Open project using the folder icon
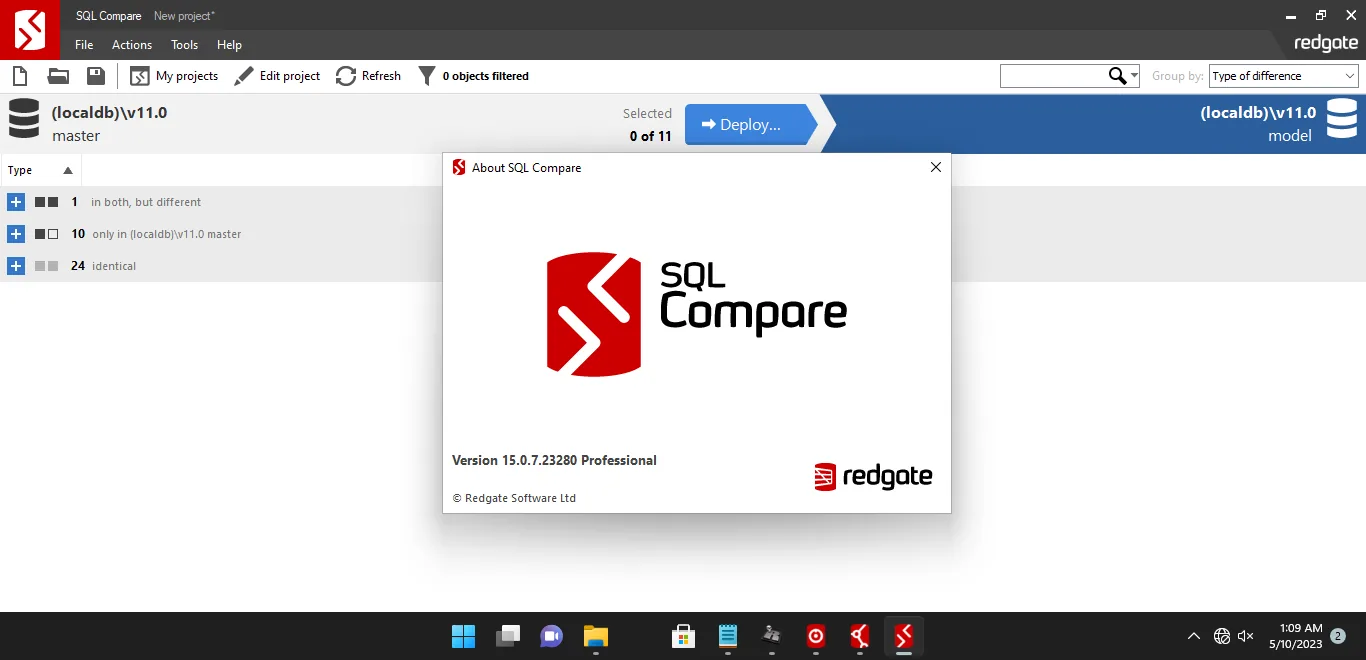Viewport: 1366px width, 660px height. pyautogui.click(x=58, y=76)
